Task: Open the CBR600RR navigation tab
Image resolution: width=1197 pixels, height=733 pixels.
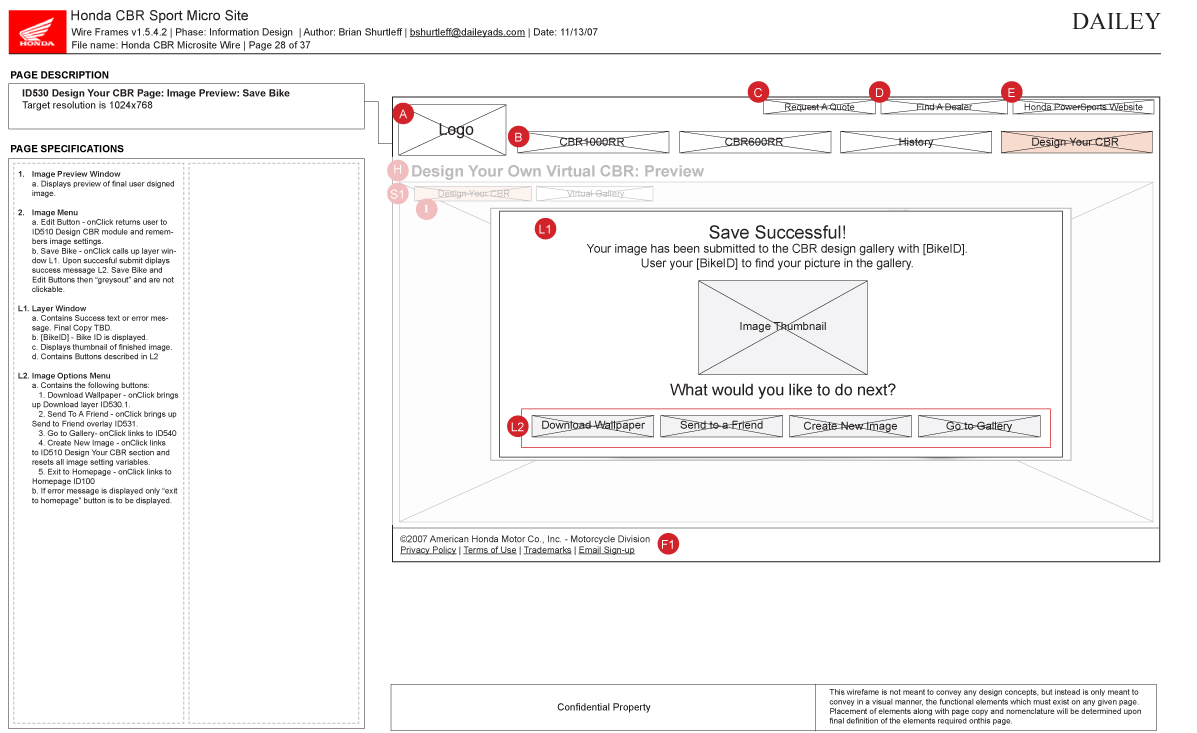Action: [754, 142]
